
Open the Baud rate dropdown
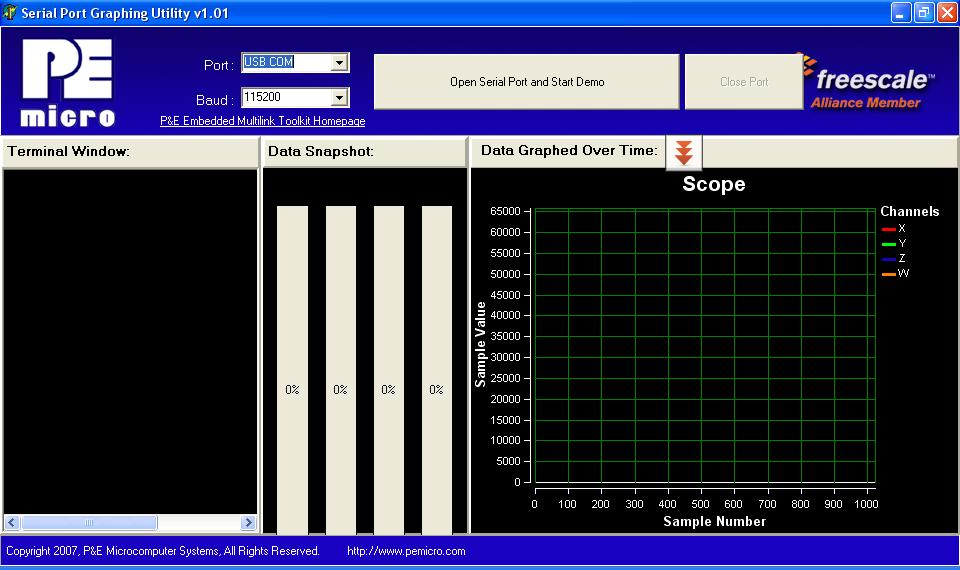click(x=339, y=98)
